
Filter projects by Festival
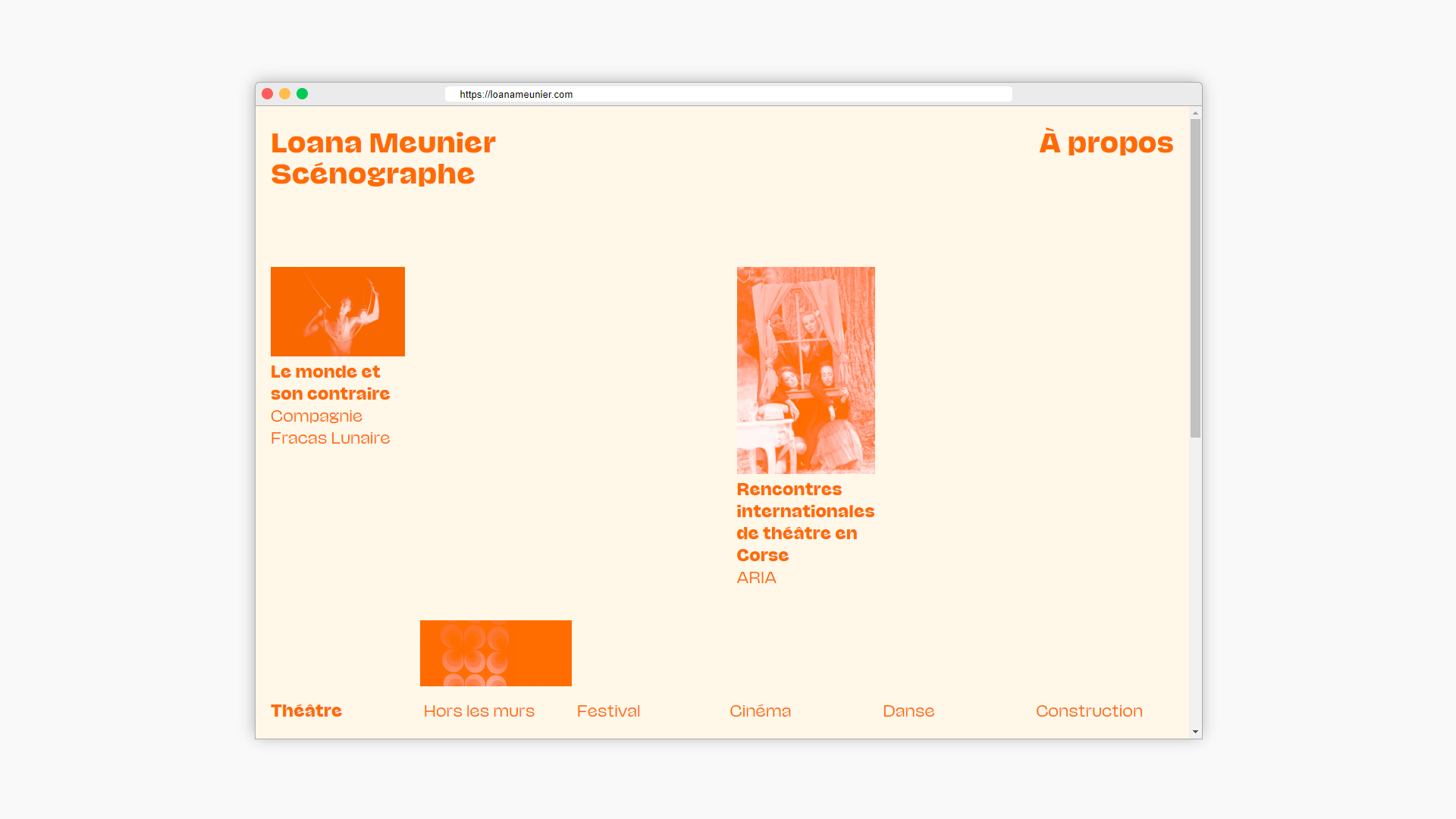tap(608, 711)
